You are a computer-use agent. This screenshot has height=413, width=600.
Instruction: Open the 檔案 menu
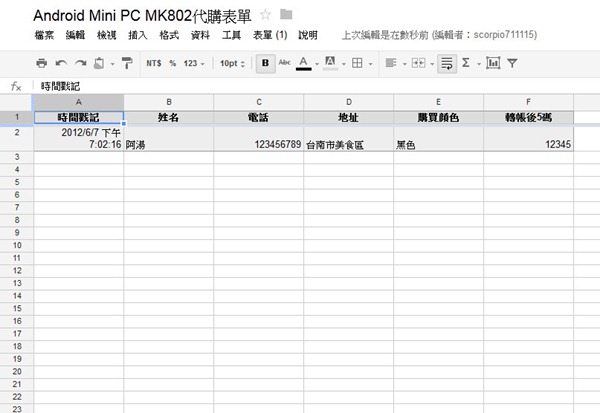(44, 35)
